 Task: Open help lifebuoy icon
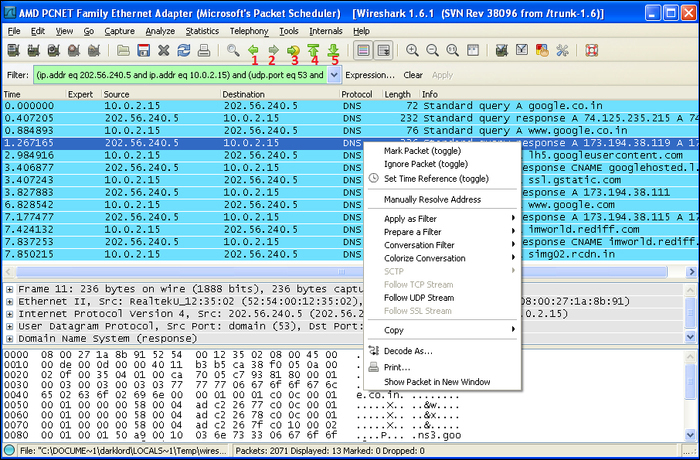point(592,50)
